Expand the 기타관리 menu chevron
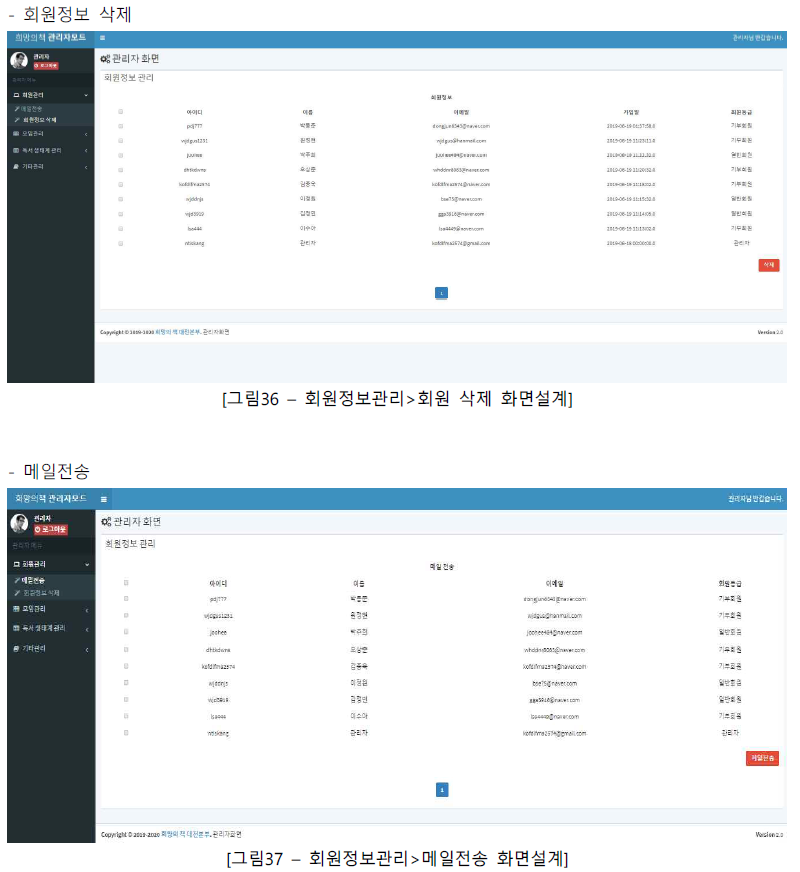Image resolution: width=800 pixels, height=872 pixels. click(85, 166)
